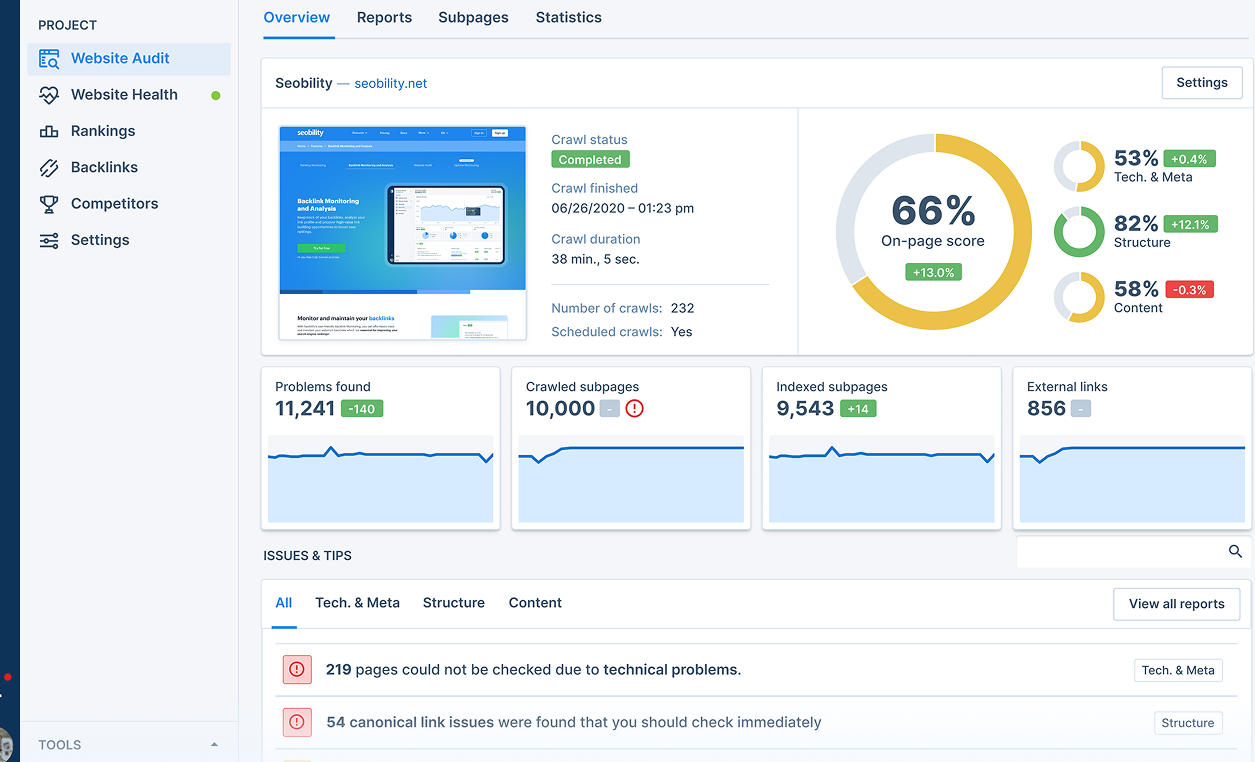Open Rankings via the bar chart icon
This screenshot has width=1255, height=762.
pyautogui.click(x=48, y=130)
